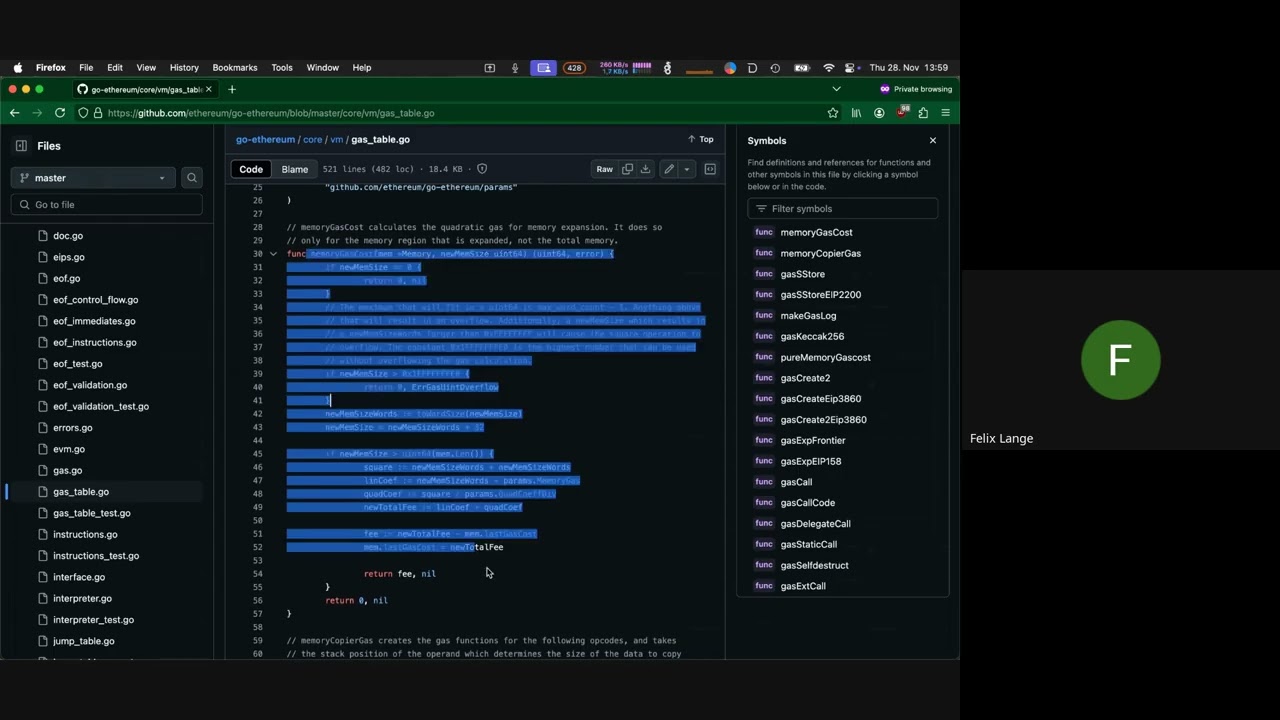Jump to makeGasLog symbol

point(808,316)
